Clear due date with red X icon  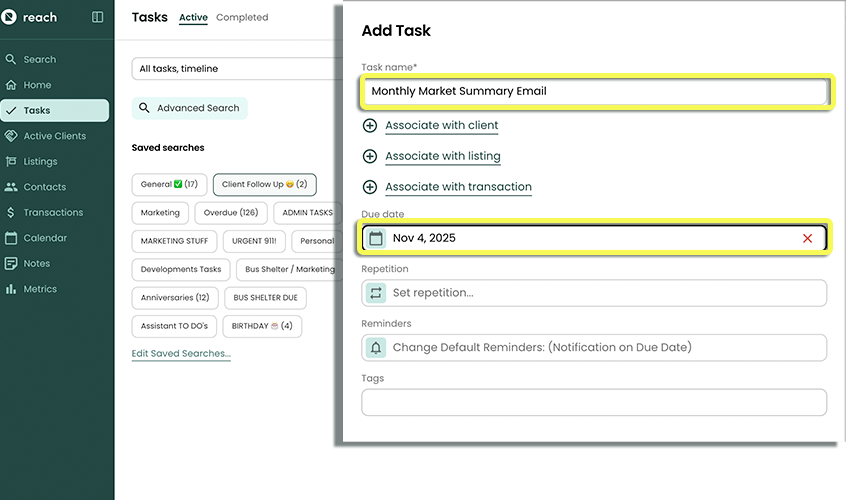tap(807, 238)
